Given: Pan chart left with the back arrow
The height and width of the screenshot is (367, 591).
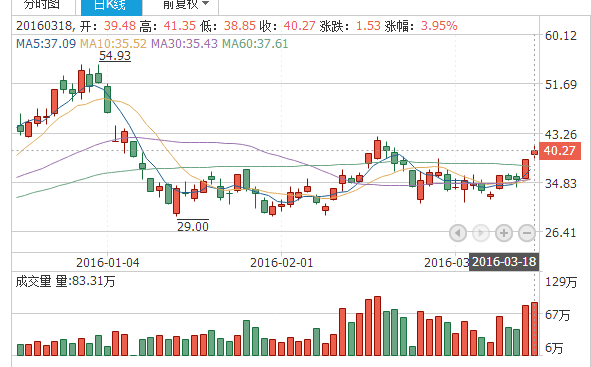Looking at the screenshot, I should 458,233.
